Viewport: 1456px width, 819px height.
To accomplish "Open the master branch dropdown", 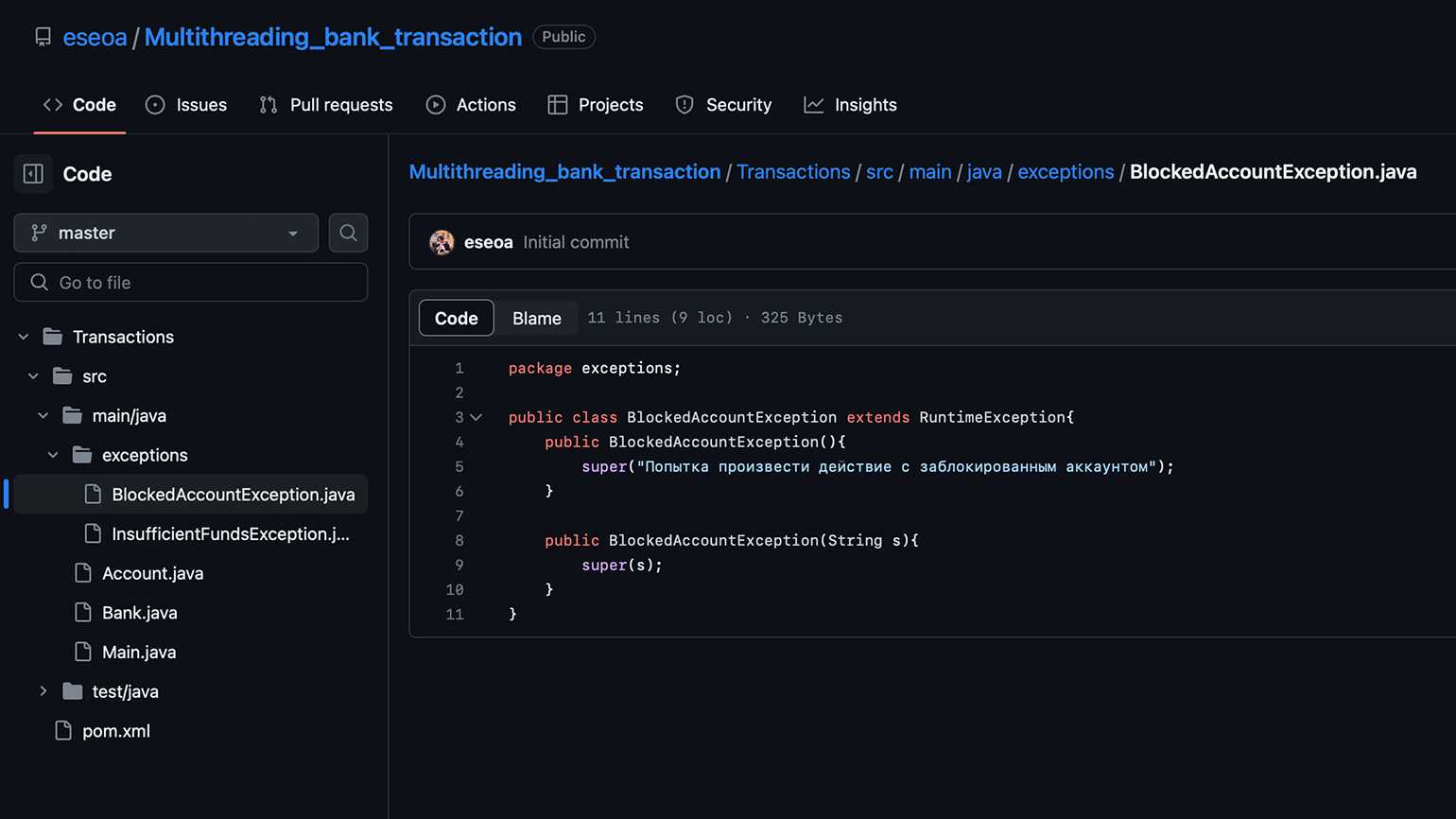I will click(x=166, y=233).
